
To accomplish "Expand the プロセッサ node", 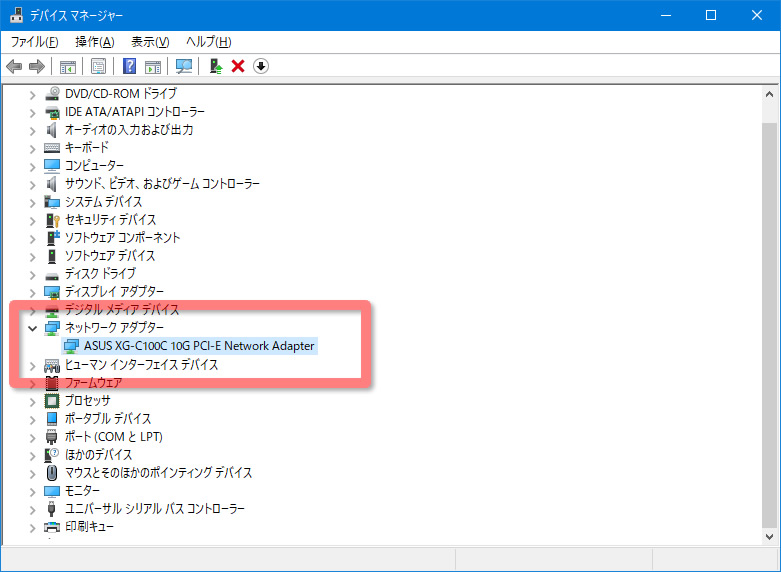I will (32, 402).
